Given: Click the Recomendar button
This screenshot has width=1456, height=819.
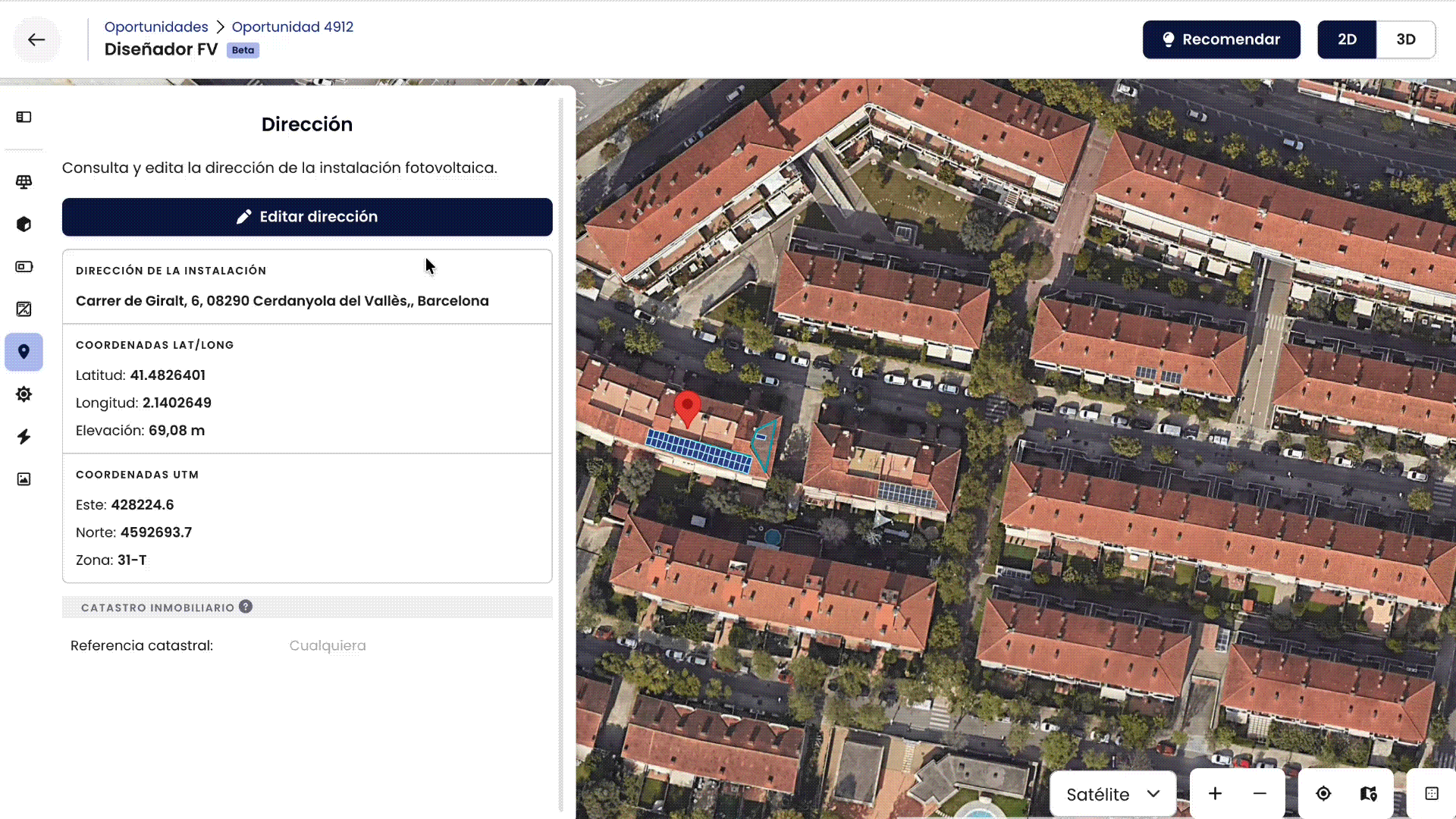Looking at the screenshot, I should point(1222,39).
